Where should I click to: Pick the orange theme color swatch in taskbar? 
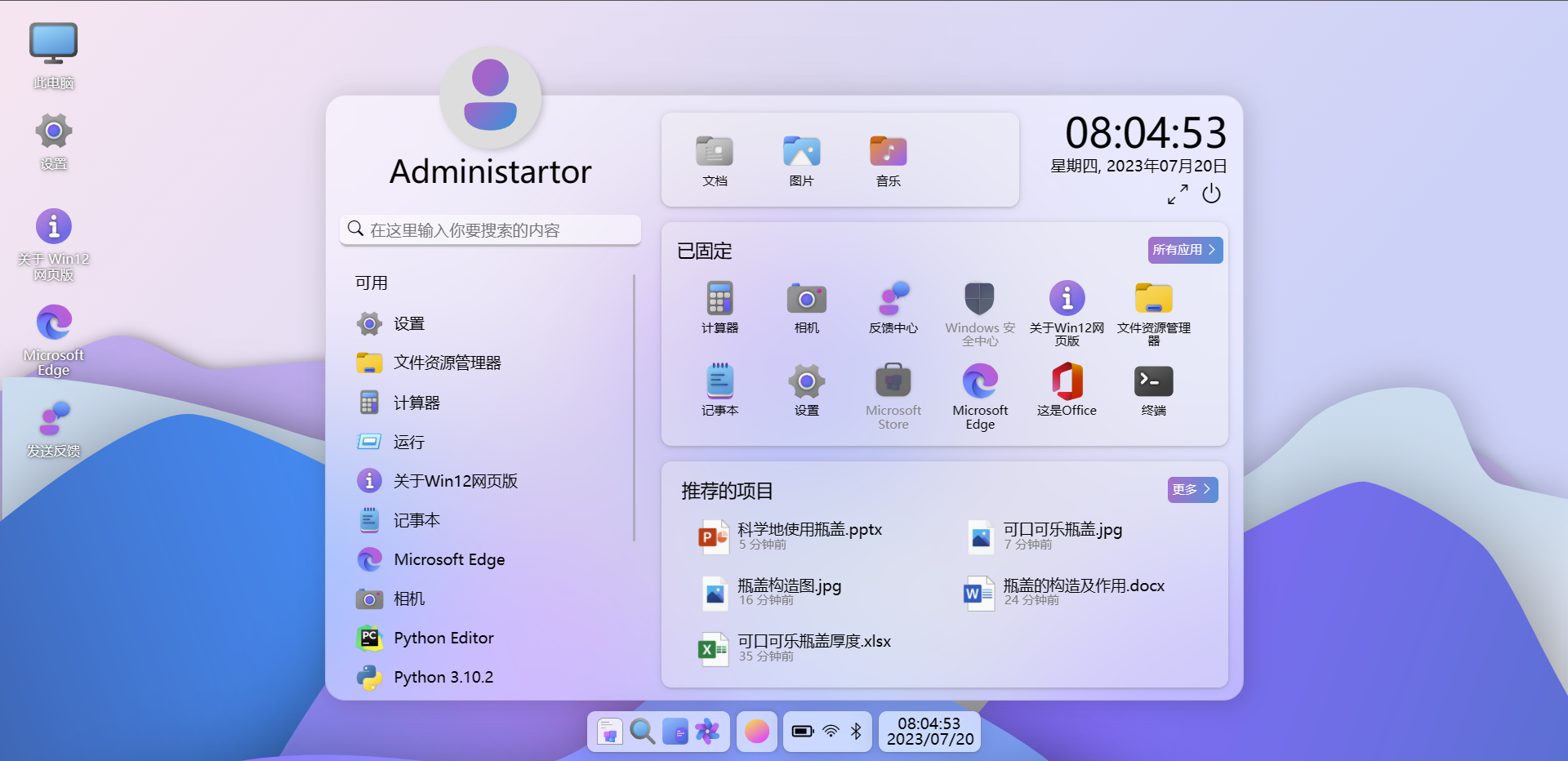point(757,732)
